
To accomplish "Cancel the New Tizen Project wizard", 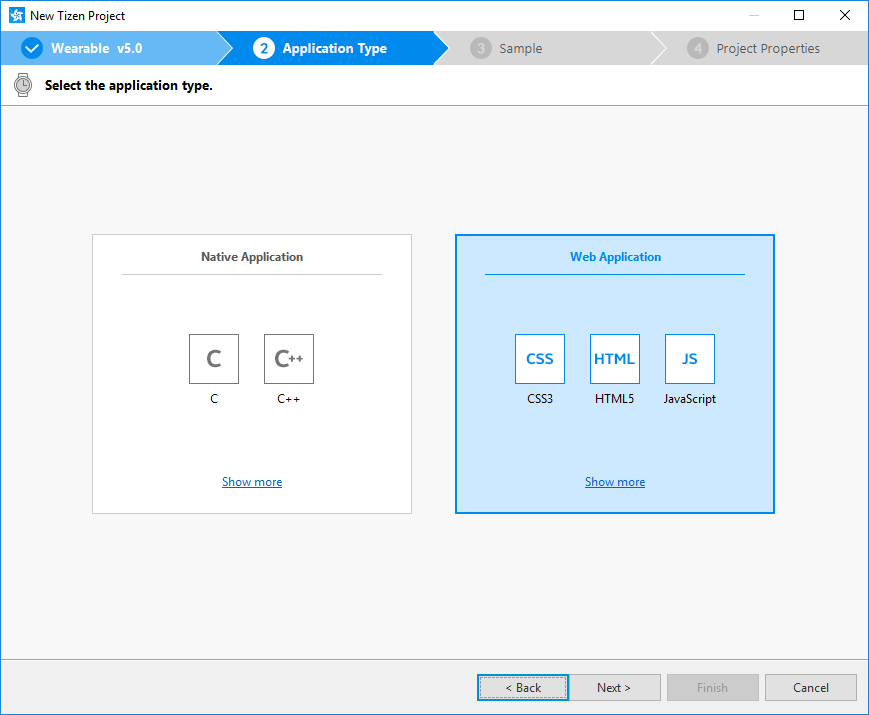I will click(x=810, y=687).
